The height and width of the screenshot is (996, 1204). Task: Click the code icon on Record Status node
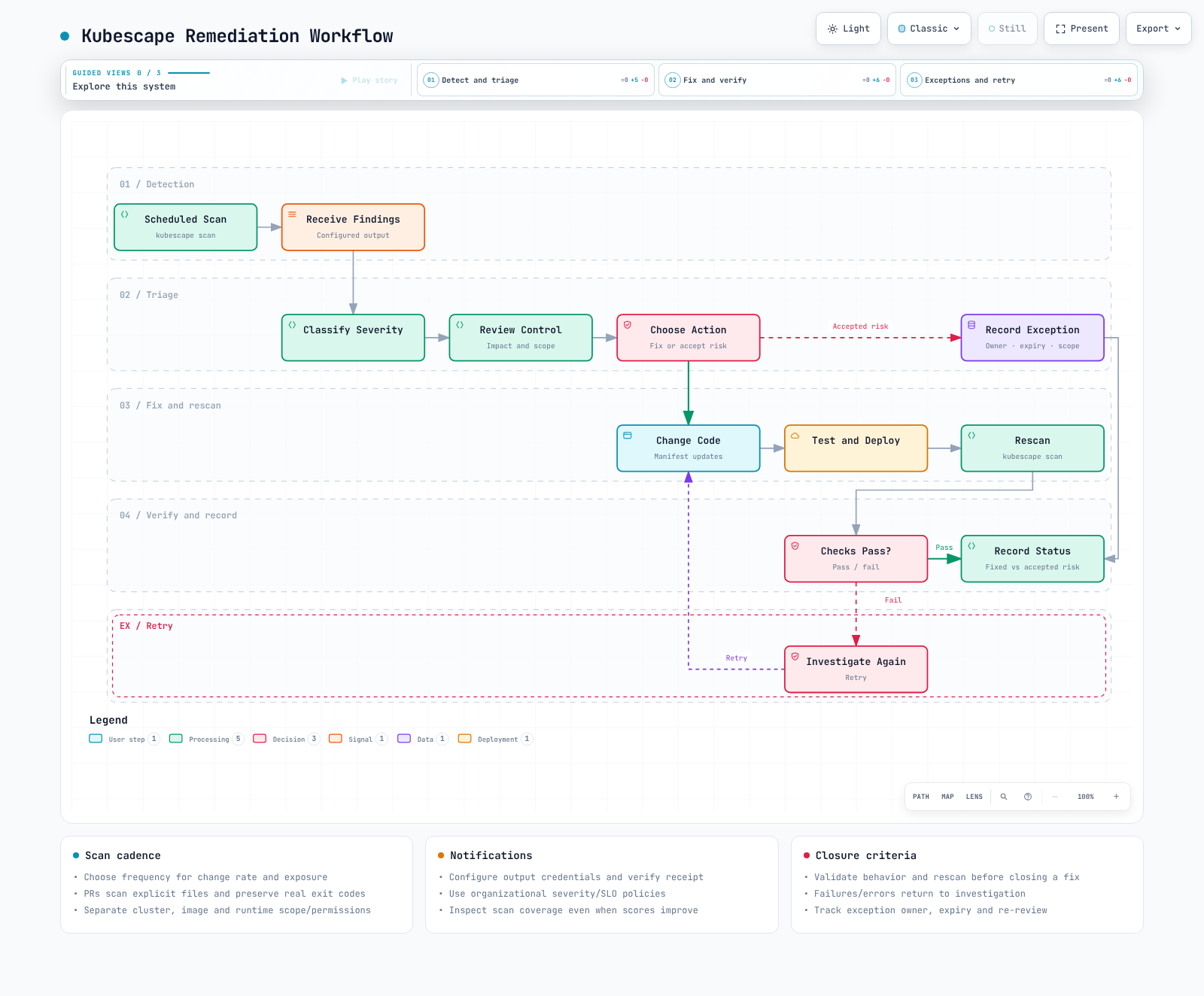(x=971, y=546)
